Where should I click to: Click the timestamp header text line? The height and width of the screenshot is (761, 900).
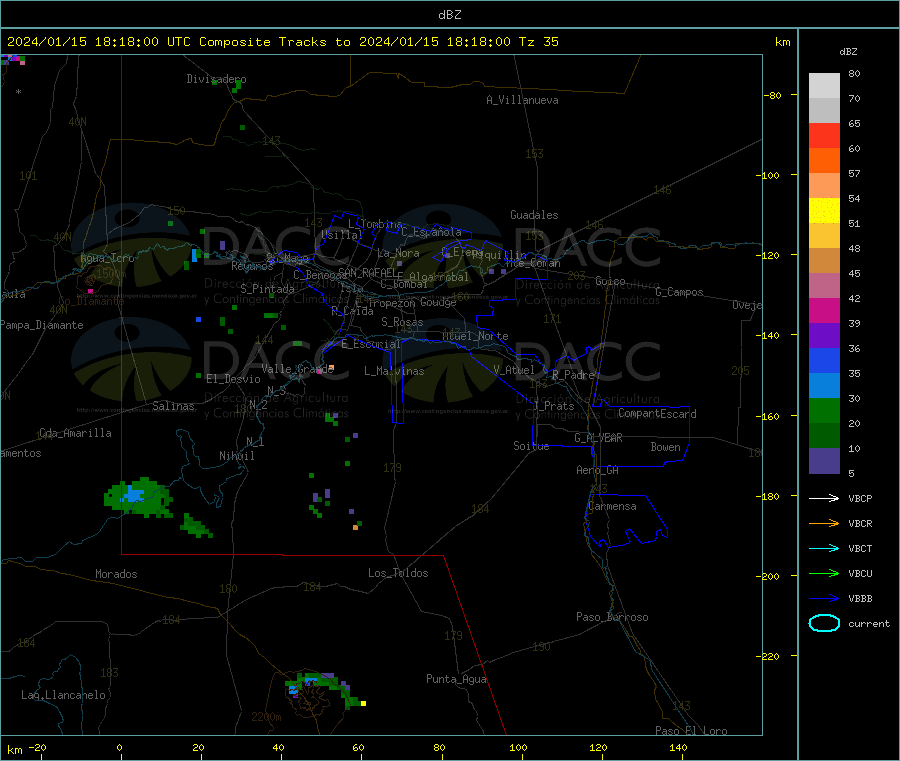[283, 42]
